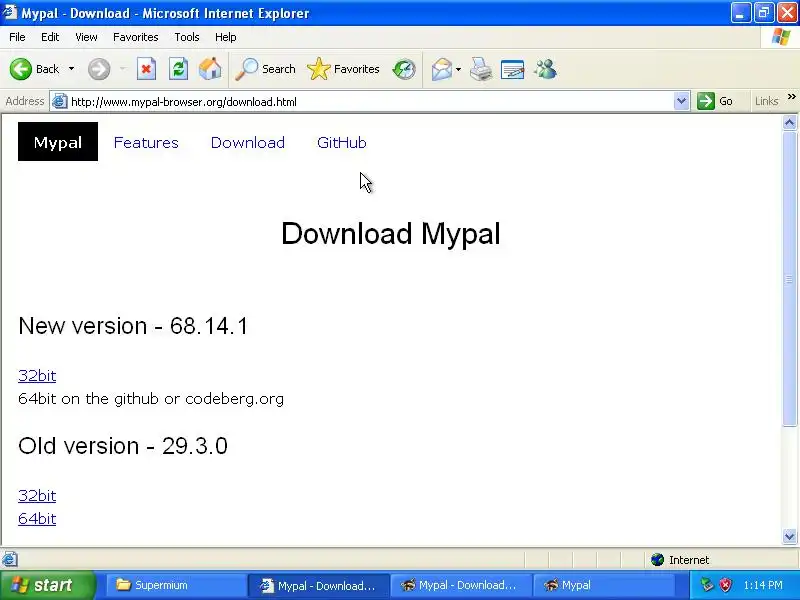Click the Internet zone globe in status bar

[657, 560]
